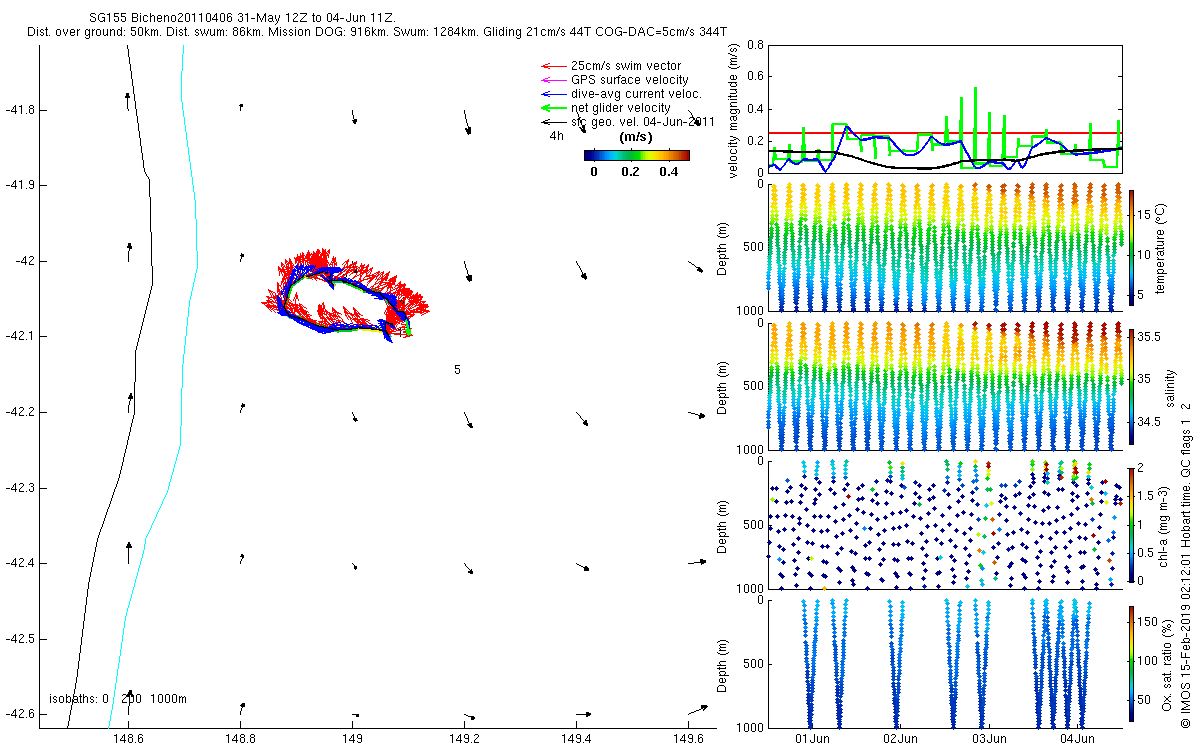Click the '148.6' longitude tick label
This screenshot has width=1200, height=750.
coord(129,739)
